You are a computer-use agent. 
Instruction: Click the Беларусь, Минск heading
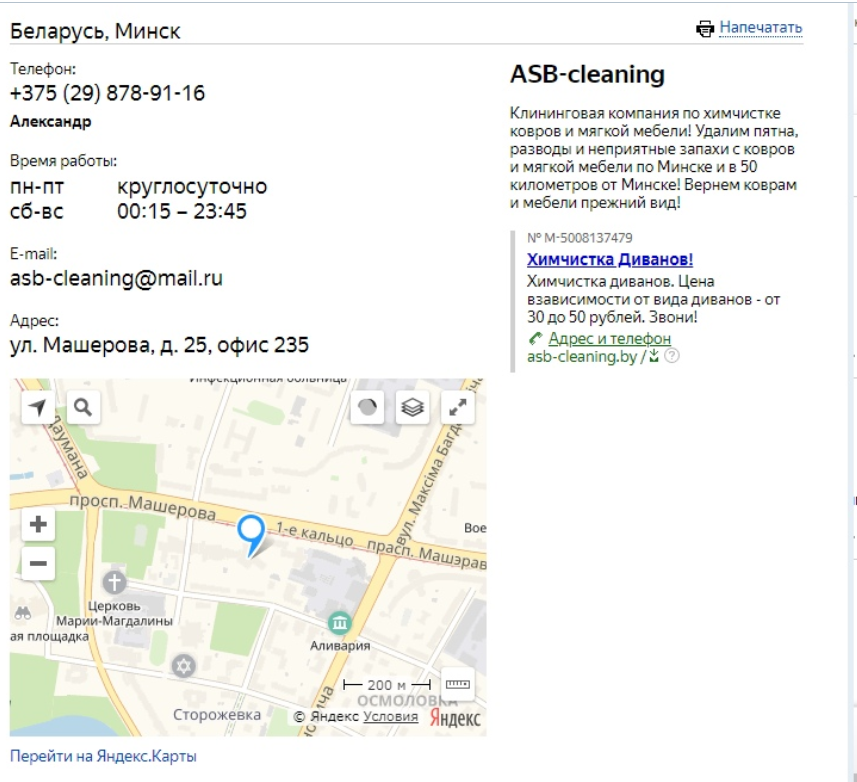click(x=95, y=31)
